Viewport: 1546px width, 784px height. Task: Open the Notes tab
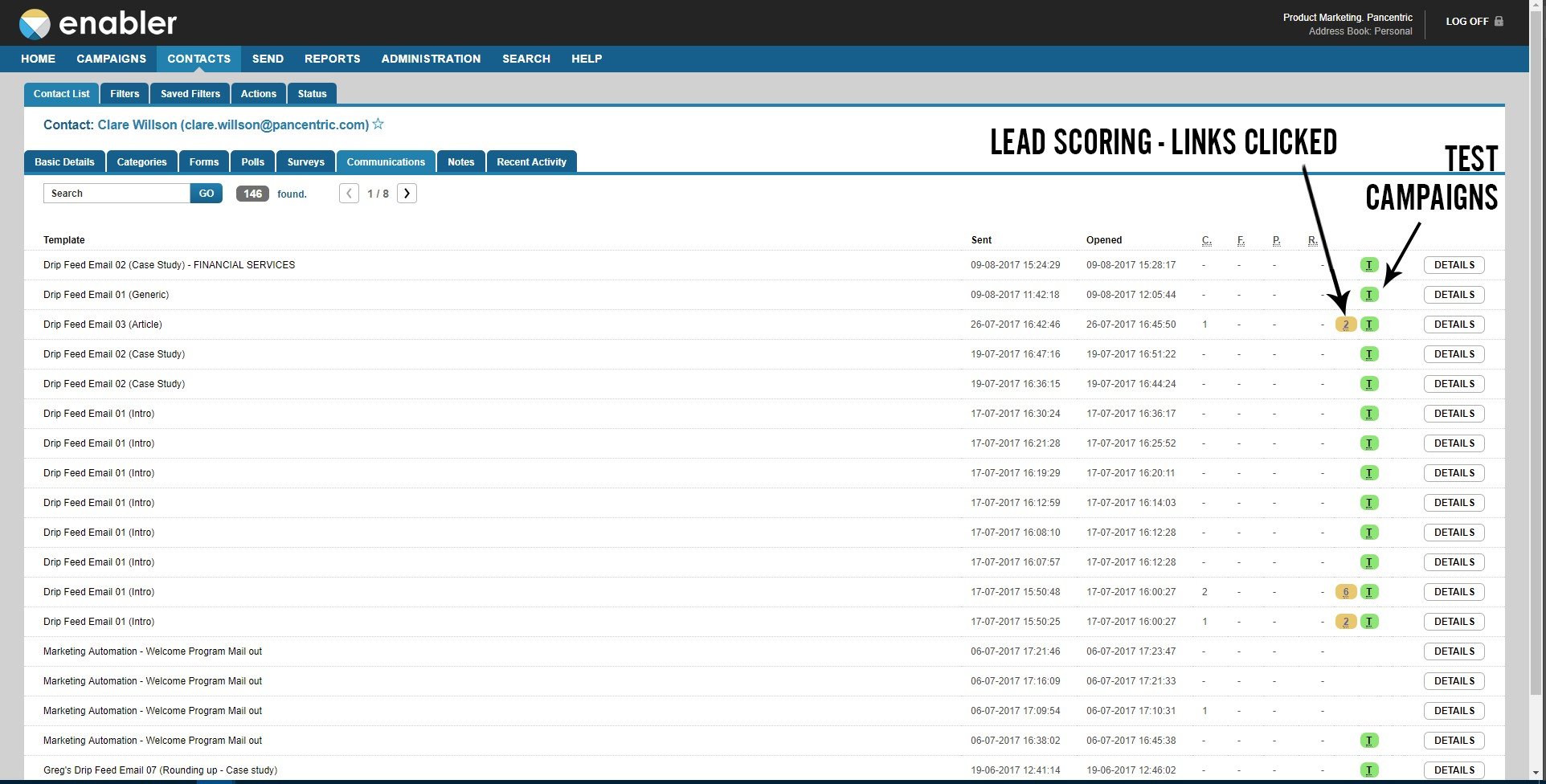(461, 161)
